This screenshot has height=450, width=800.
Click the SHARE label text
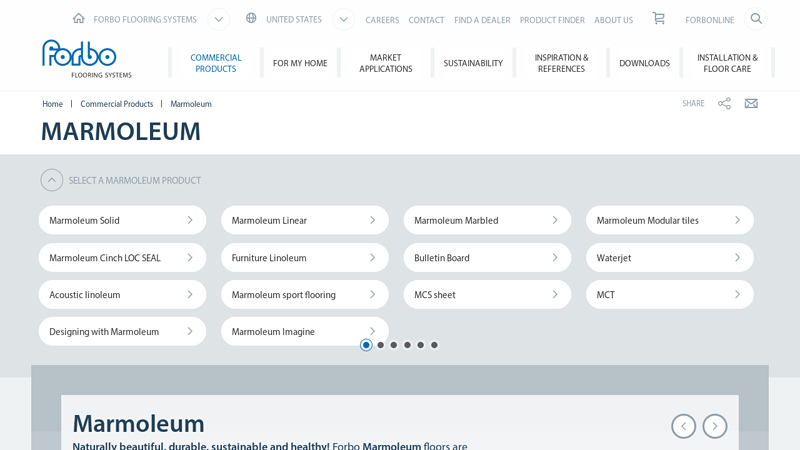(x=693, y=104)
